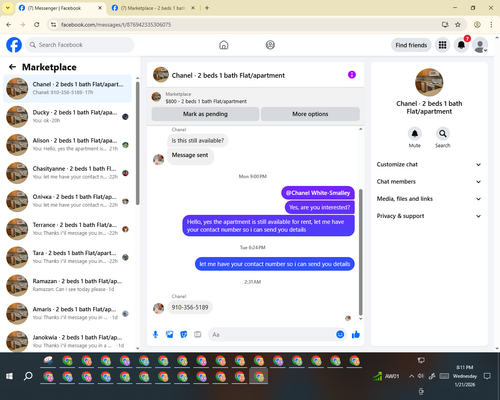Click the listing thumbnail in side panel
Viewport: 500px width, 400px height.
click(429, 82)
